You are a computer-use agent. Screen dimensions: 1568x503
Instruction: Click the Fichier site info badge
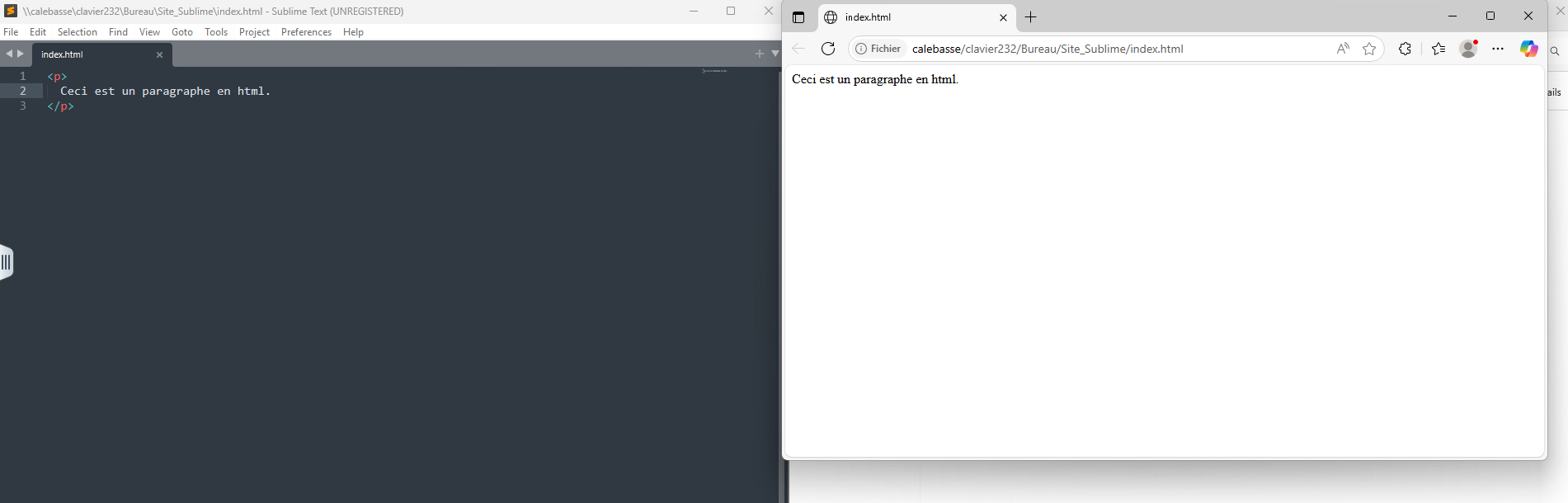878,49
